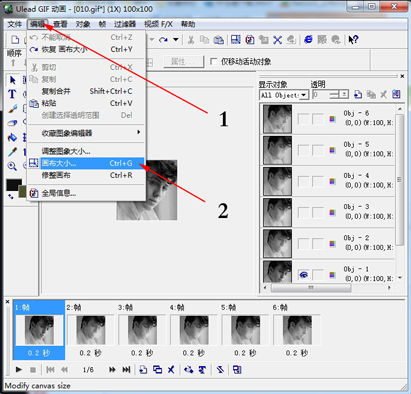The width and height of the screenshot is (411, 394).
Task: Select the Zoom magnifier tool
Action: (12, 166)
